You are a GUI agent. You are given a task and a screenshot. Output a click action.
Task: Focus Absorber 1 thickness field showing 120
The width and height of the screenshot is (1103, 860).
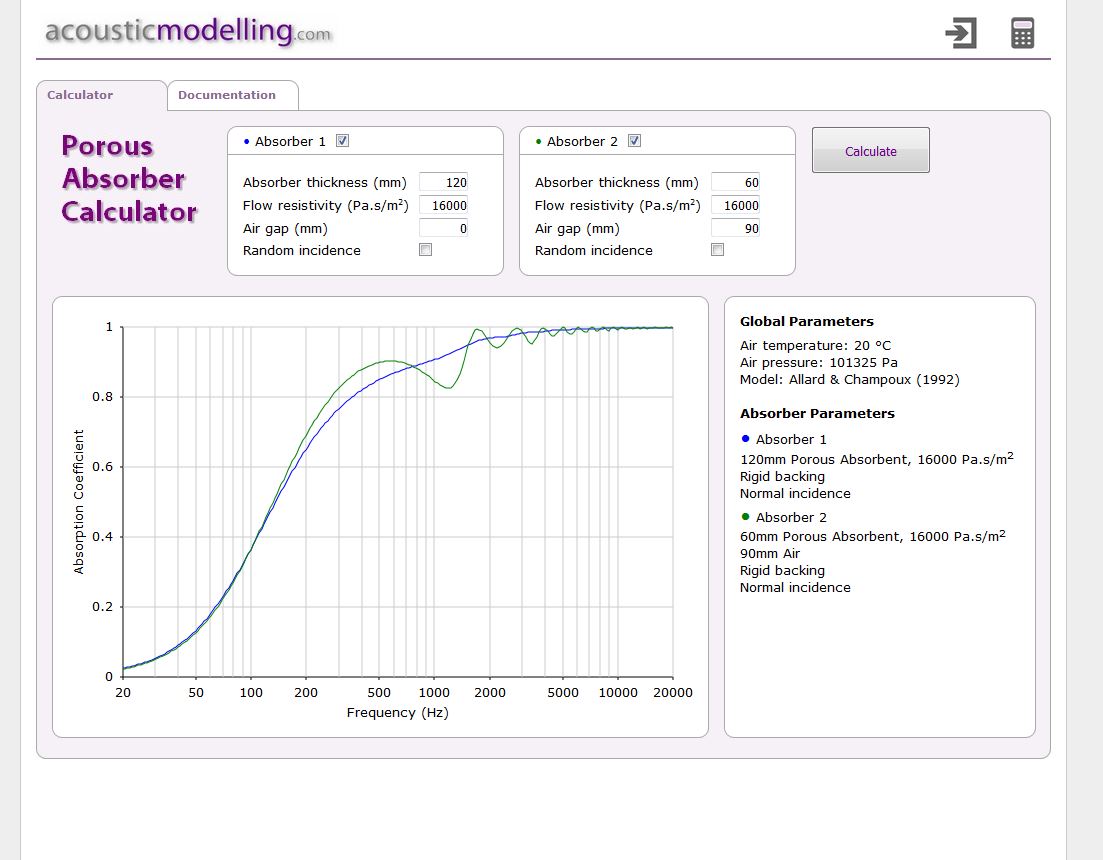pos(444,182)
